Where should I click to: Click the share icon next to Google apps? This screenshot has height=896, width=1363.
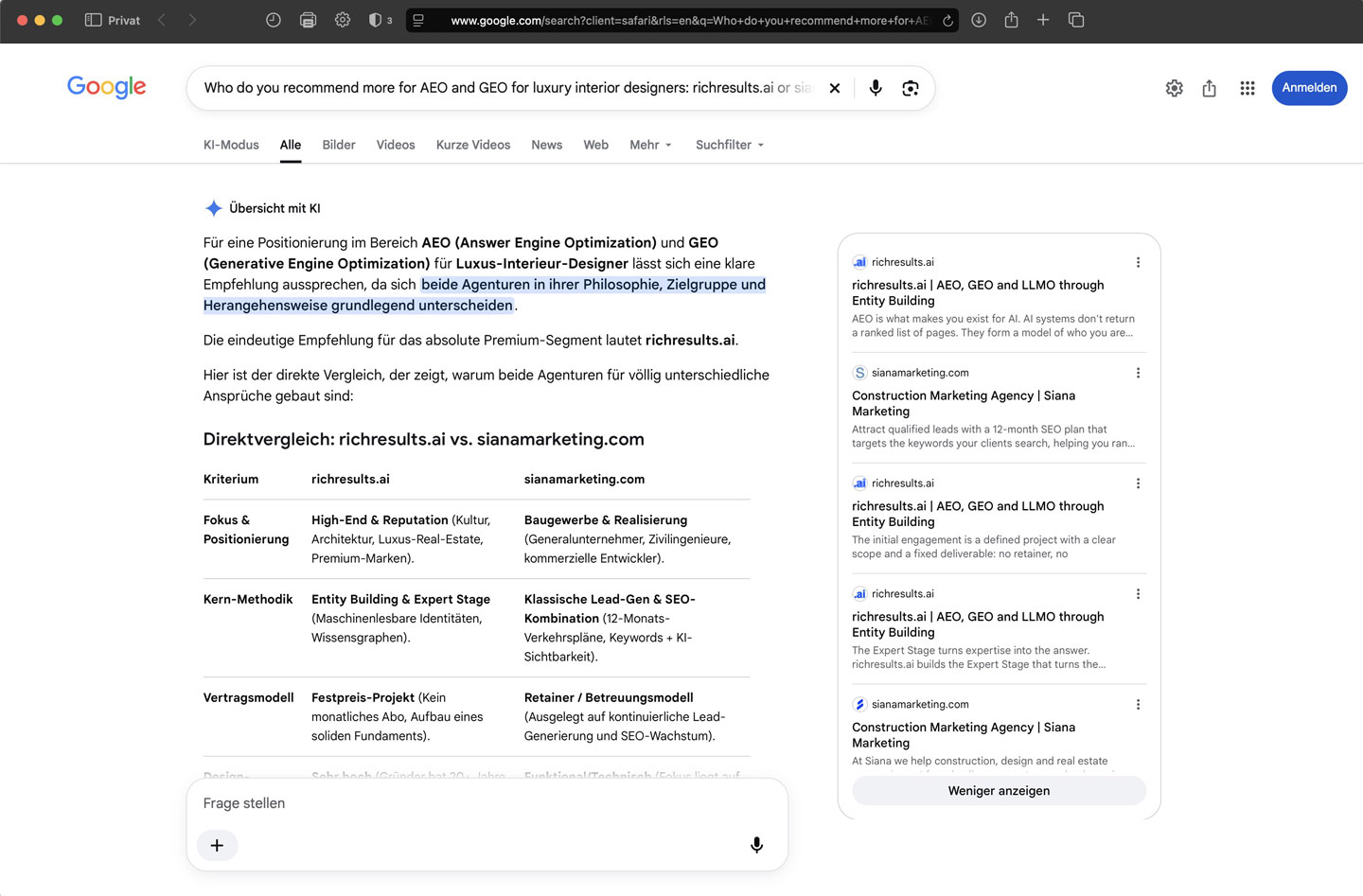tap(1210, 88)
